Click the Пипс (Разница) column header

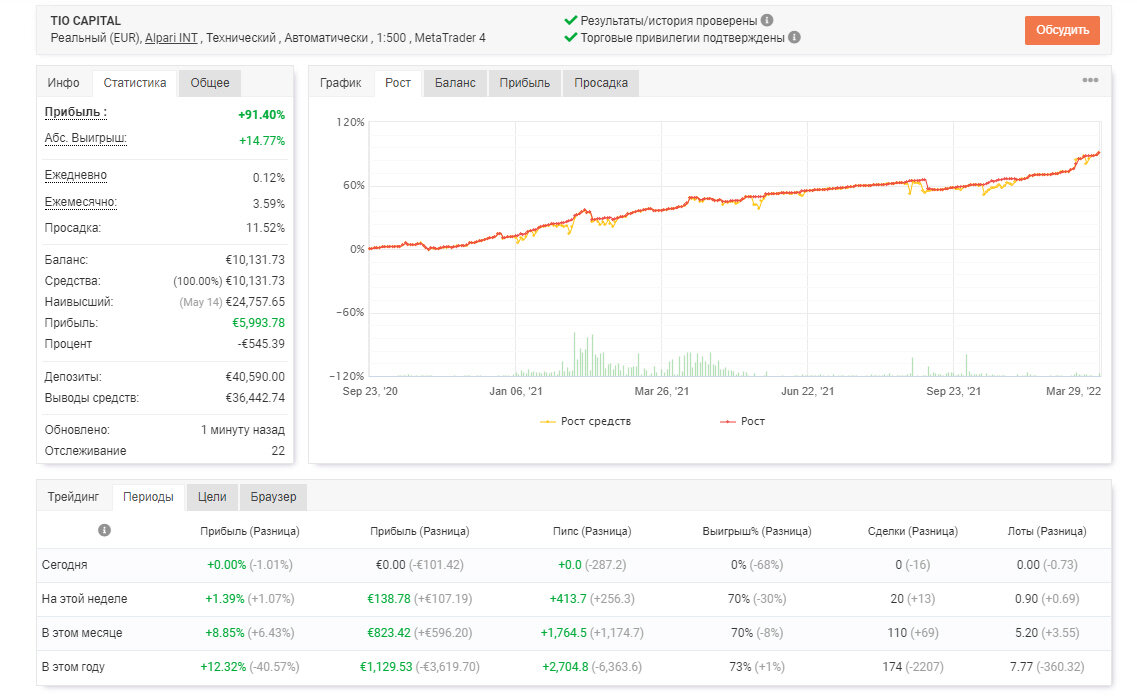point(592,531)
